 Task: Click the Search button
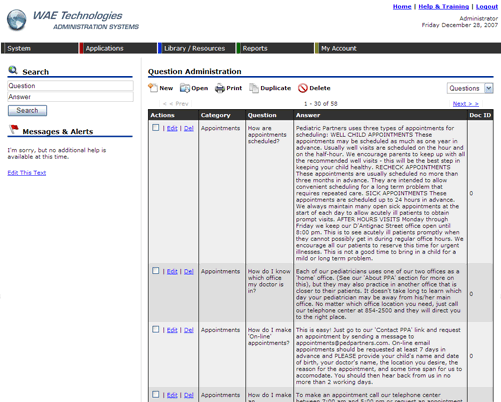pyautogui.click(x=27, y=110)
